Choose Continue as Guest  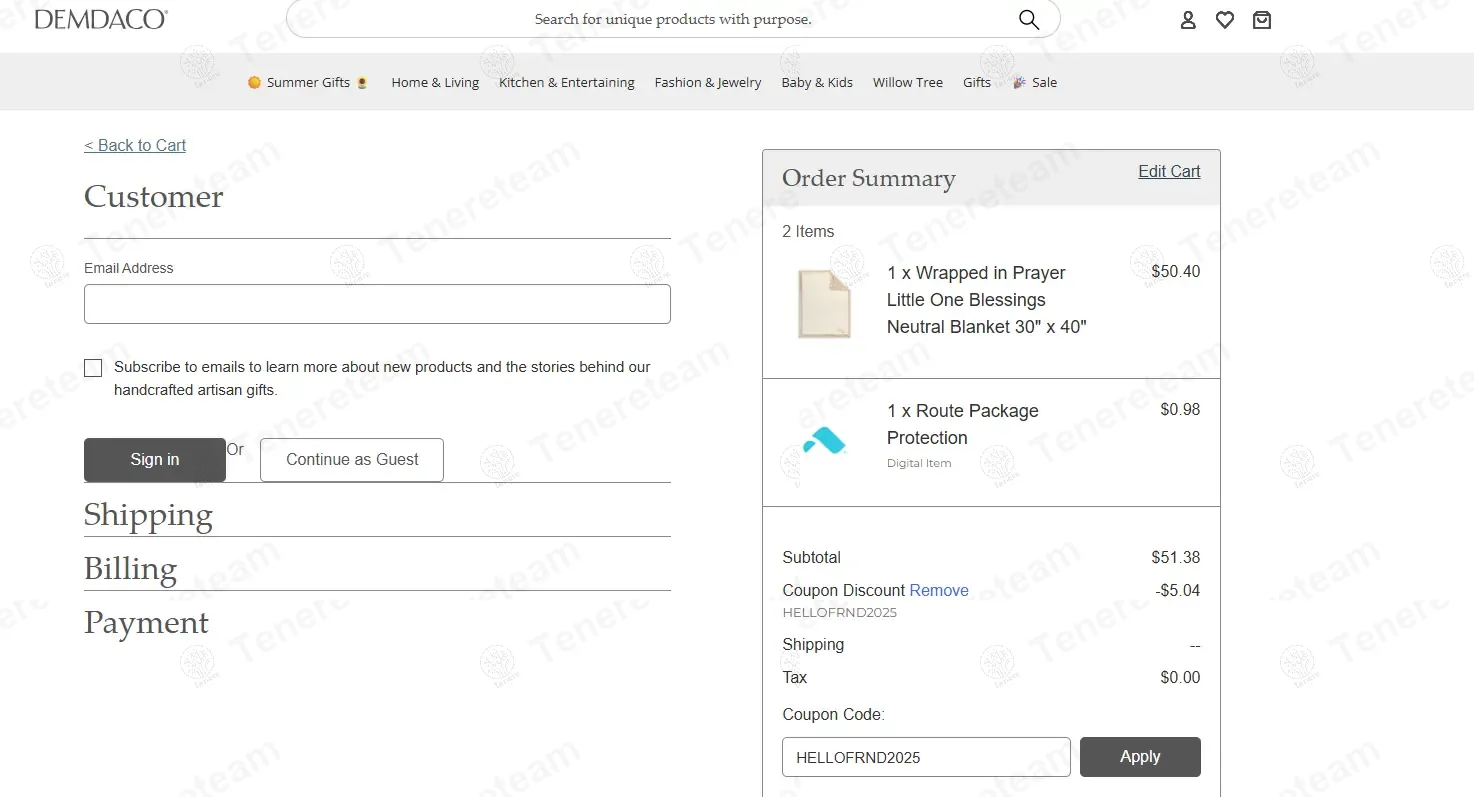(x=352, y=460)
